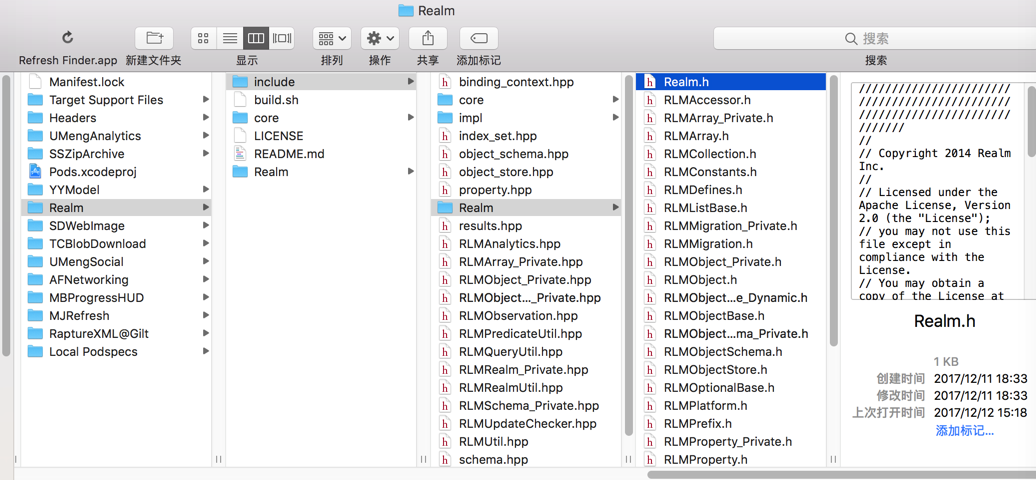1036x480 pixels.
Task: Switch to column view mode
Action: click(x=256, y=38)
